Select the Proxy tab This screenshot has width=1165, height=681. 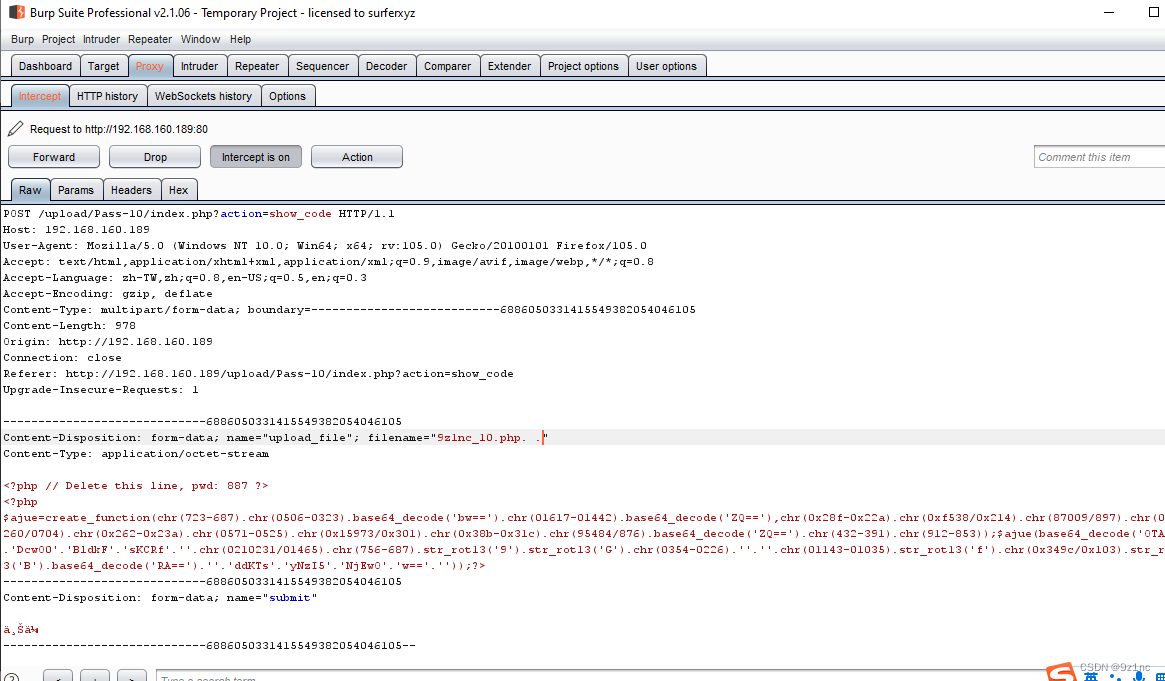149,66
